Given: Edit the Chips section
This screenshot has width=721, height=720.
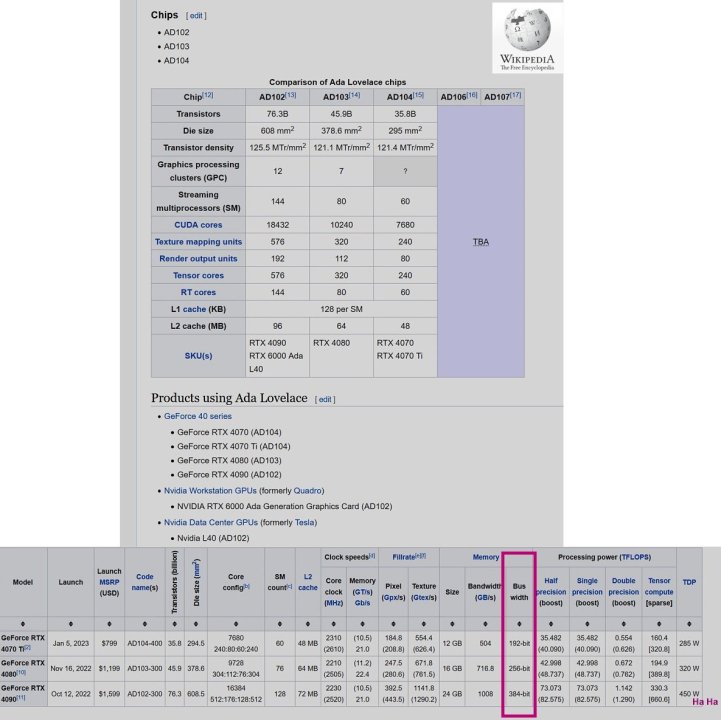Looking at the screenshot, I should tap(196, 16).
